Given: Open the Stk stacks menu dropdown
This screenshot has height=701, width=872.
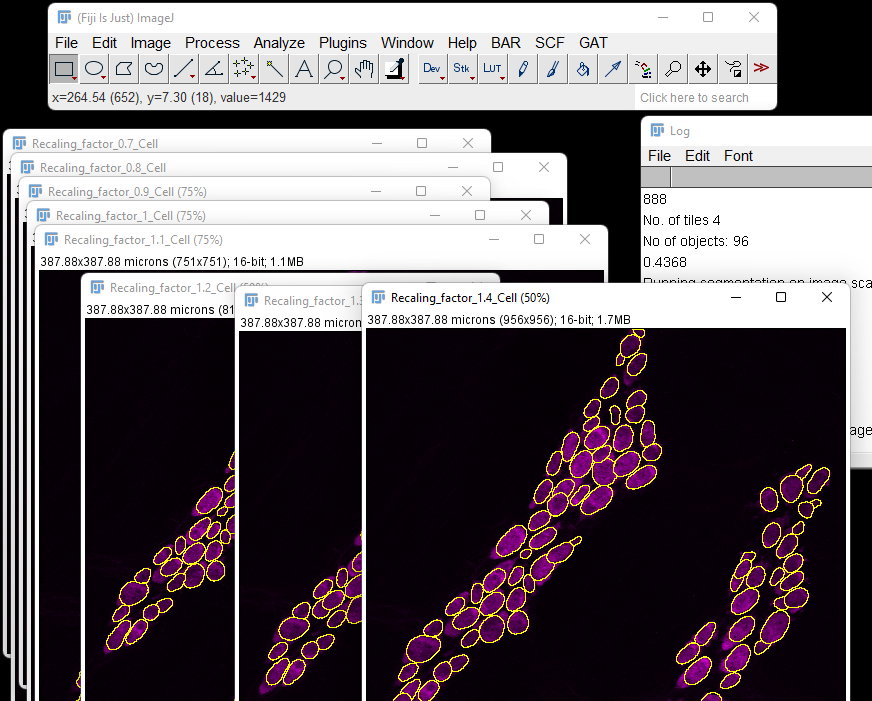Looking at the screenshot, I should click(x=462, y=69).
